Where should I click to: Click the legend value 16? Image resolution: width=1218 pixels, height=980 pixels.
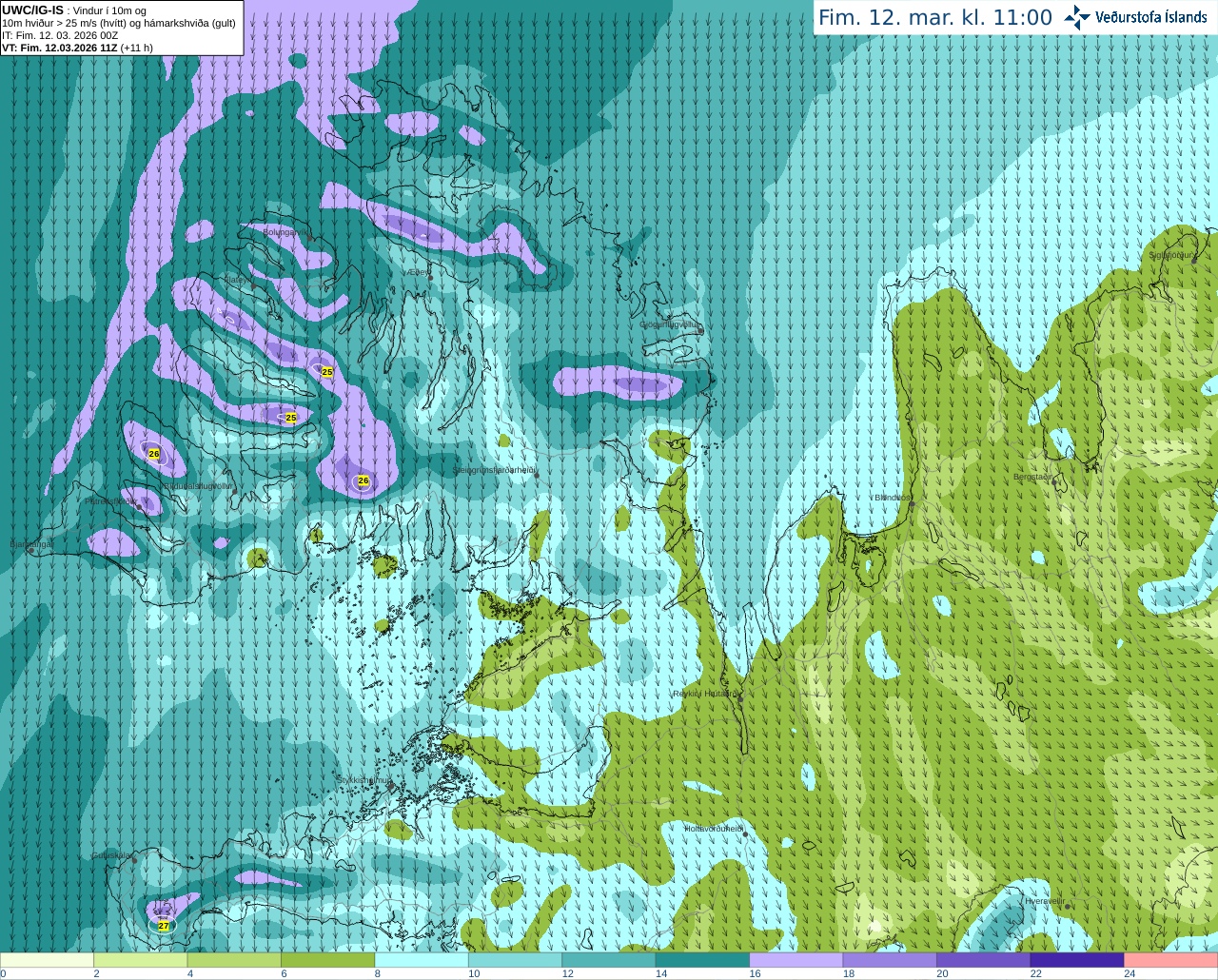(x=755, y=973)
